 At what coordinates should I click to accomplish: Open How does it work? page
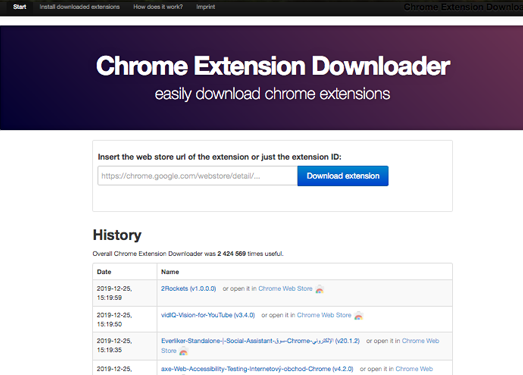click(158, 7)
